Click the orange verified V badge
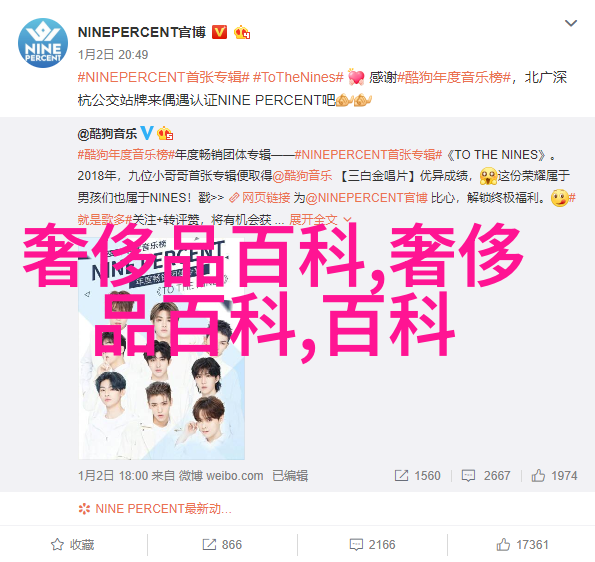Screen dimensions: 595x562 coord(219,33)
